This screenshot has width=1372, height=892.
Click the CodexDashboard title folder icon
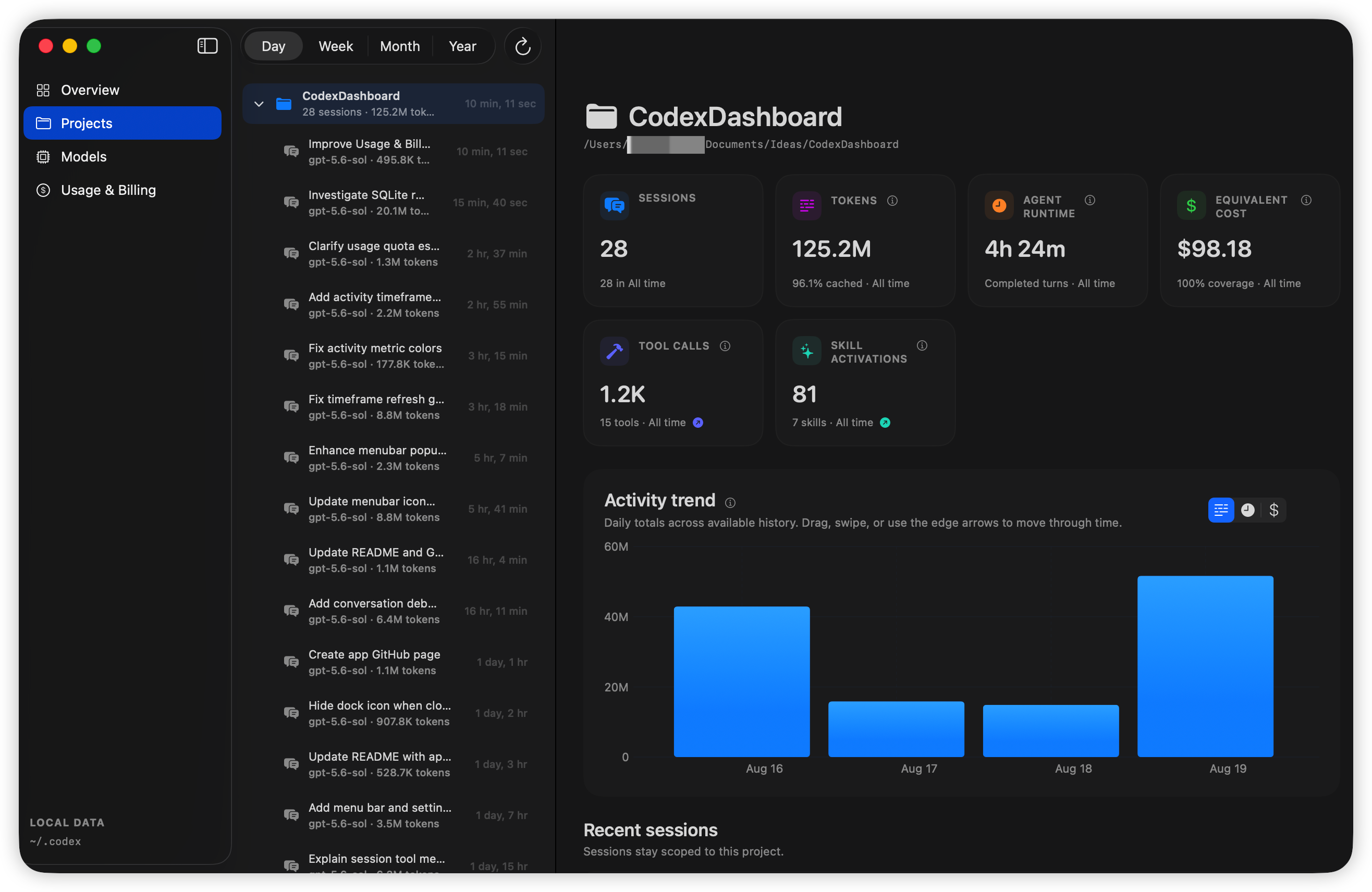pyautogui.click(x=601, y=116)
